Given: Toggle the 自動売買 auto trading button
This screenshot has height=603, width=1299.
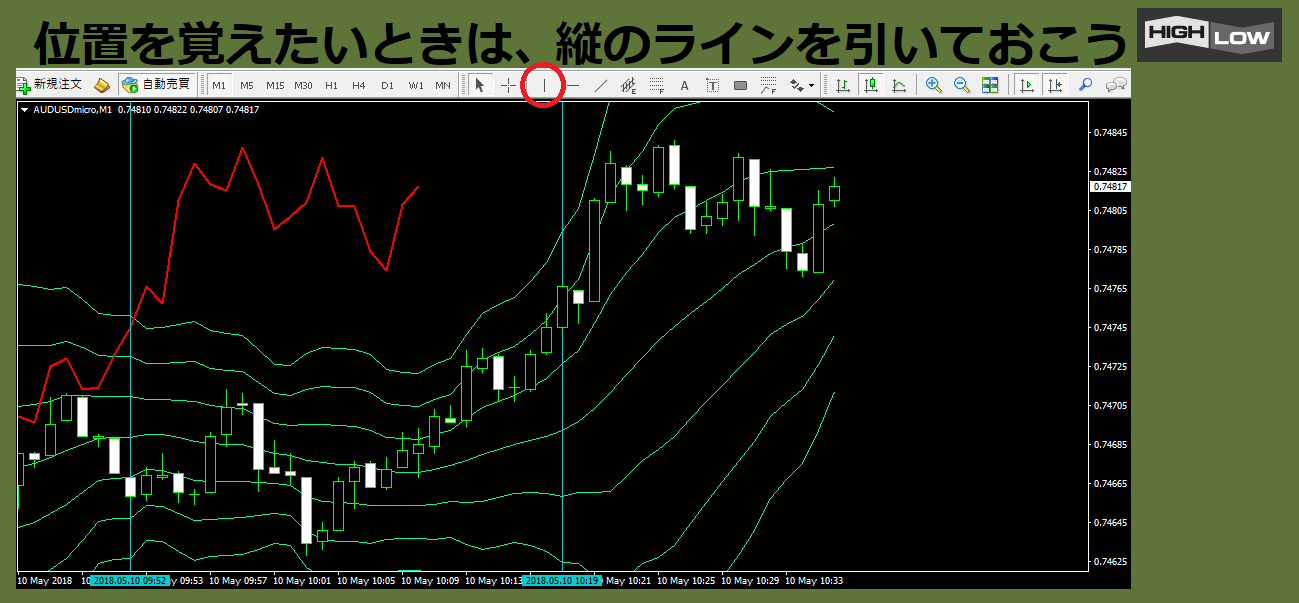Looking at the screenshot, I should [157, 85].
